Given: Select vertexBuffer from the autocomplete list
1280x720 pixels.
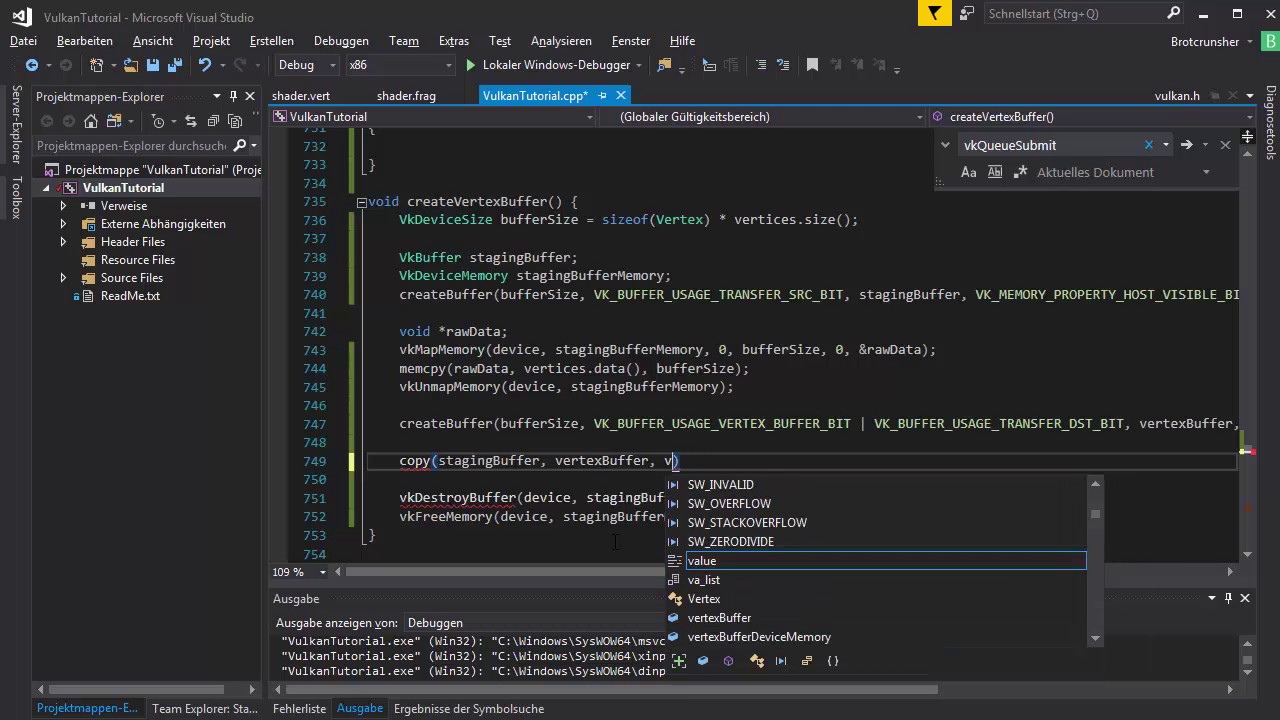Looking at the screenshot, I should 719,618.
